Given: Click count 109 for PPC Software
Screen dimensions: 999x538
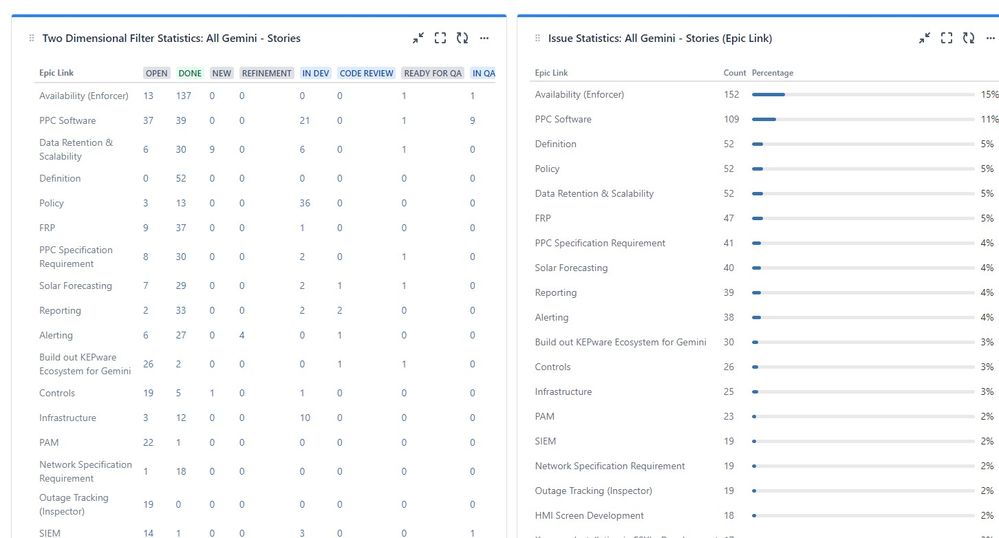Looking at the screenshot, I should pyautogui.click(x=731, y=119).
